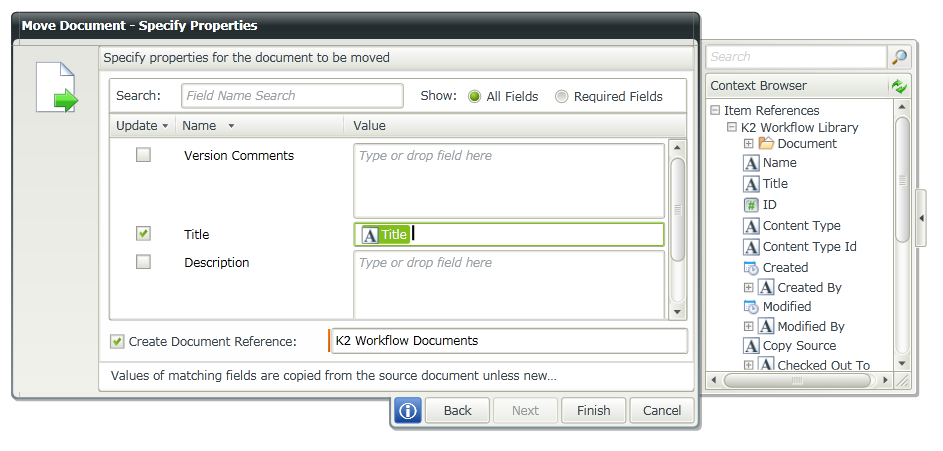This screenshot has width=943, height=451.
Task: Open the Update column dropdown arrow
Action: tap(165, 126)
